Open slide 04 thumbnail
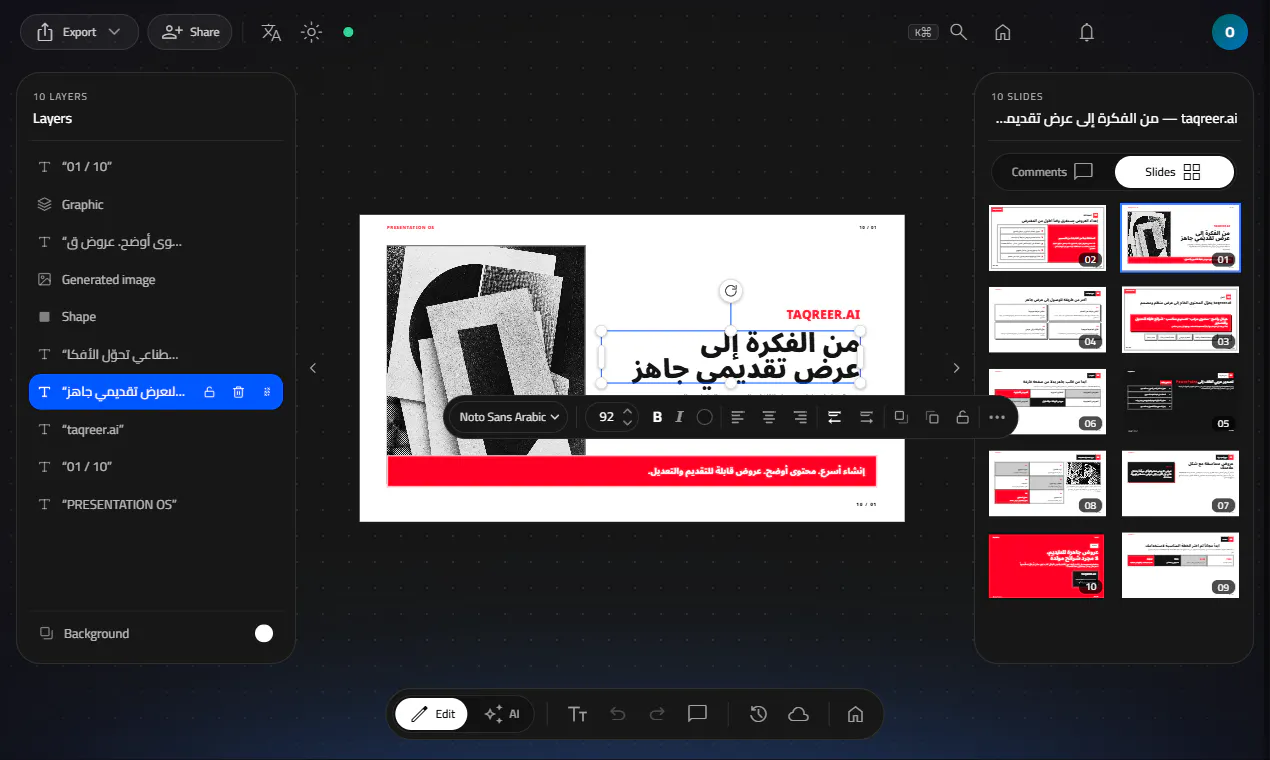Screen dimensions: 1270x760 [1047, 320]
